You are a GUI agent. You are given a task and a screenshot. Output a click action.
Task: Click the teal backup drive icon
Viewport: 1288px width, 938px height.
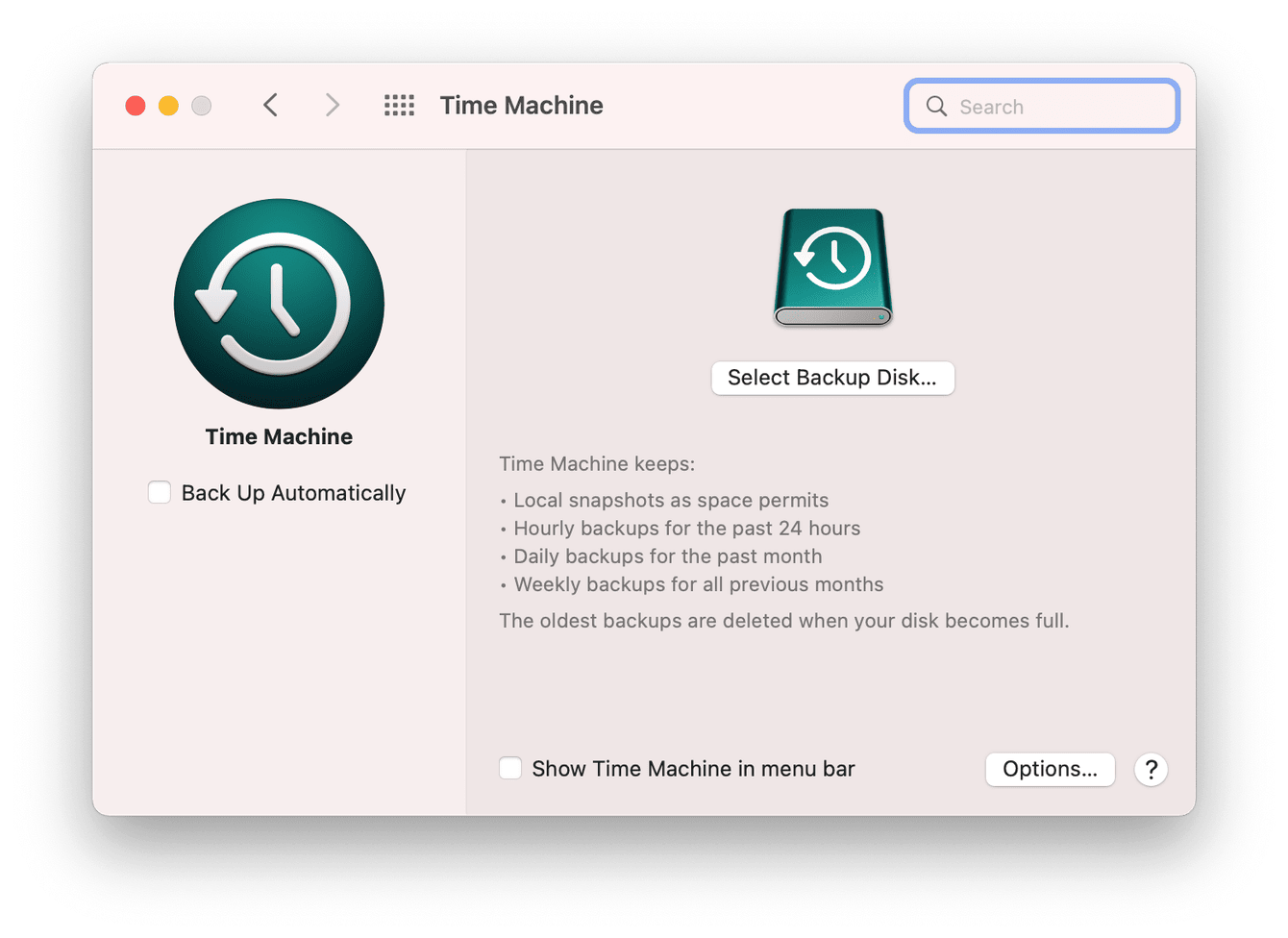pos(831,267)
